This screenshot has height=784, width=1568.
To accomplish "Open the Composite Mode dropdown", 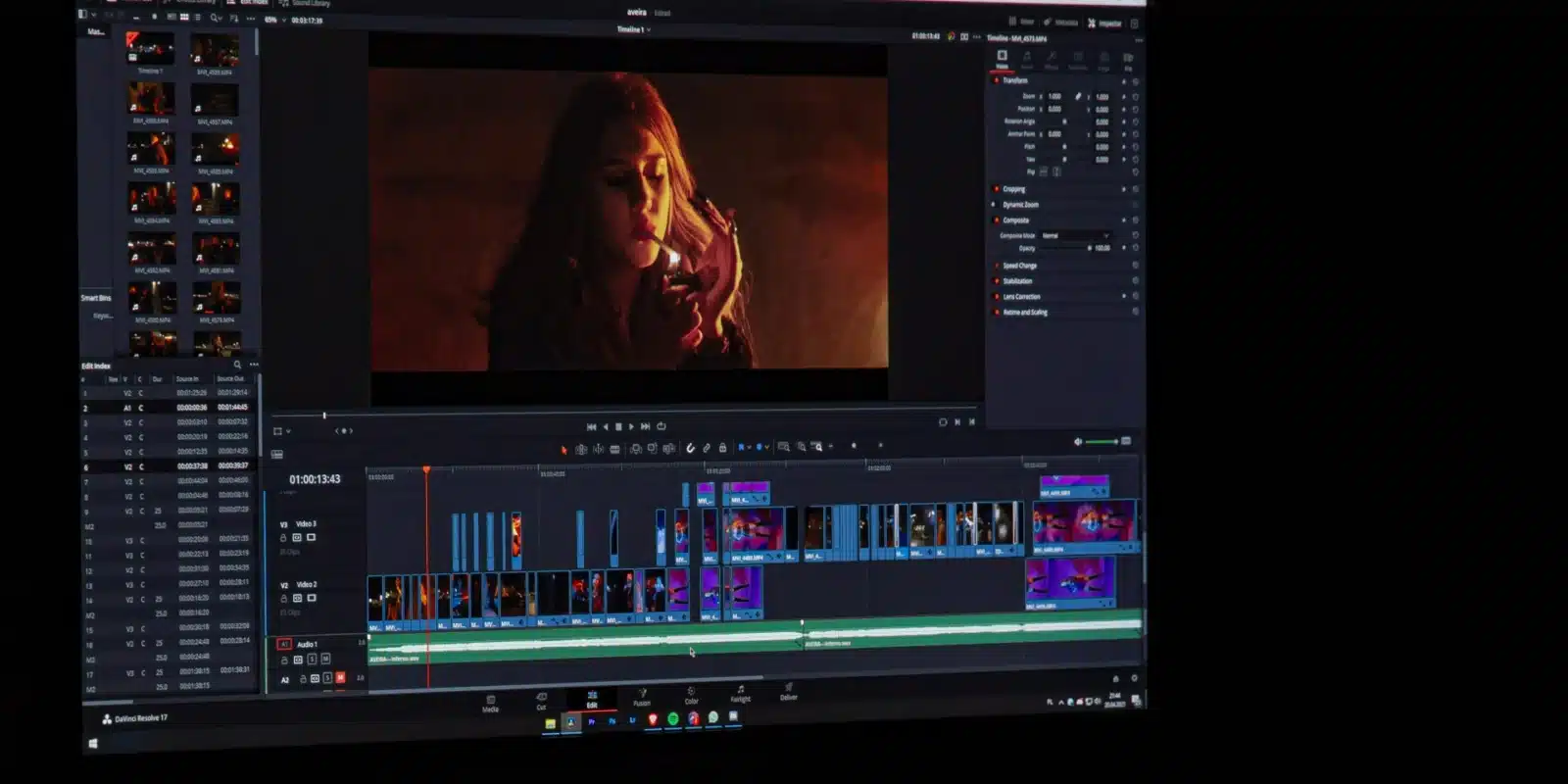I will 1075,236.
